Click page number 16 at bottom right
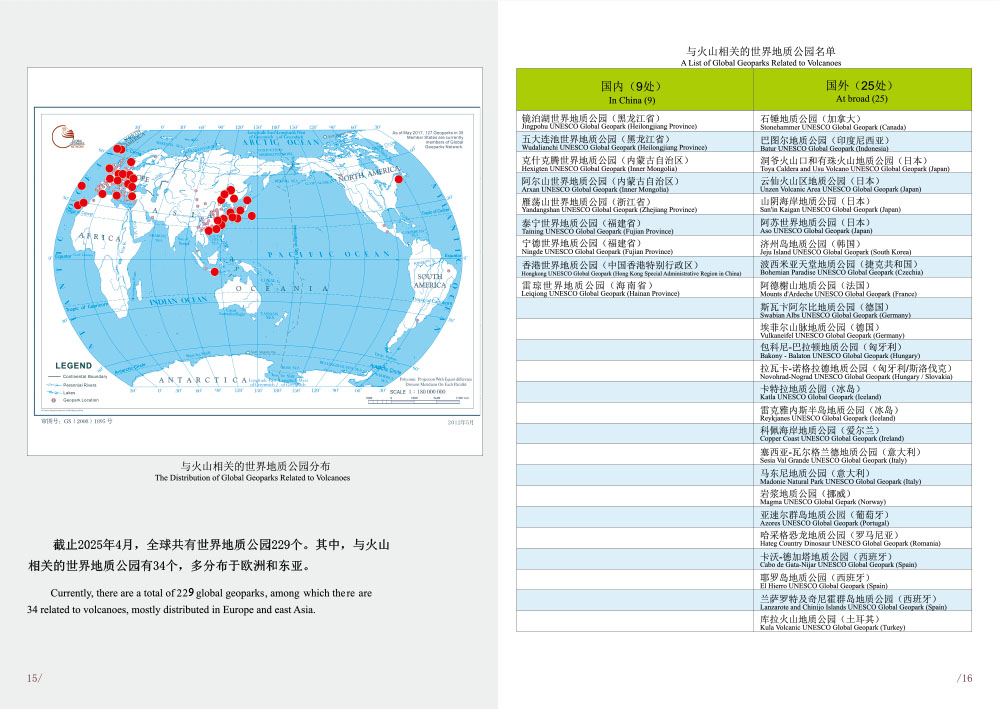 [x=964, y=678]
